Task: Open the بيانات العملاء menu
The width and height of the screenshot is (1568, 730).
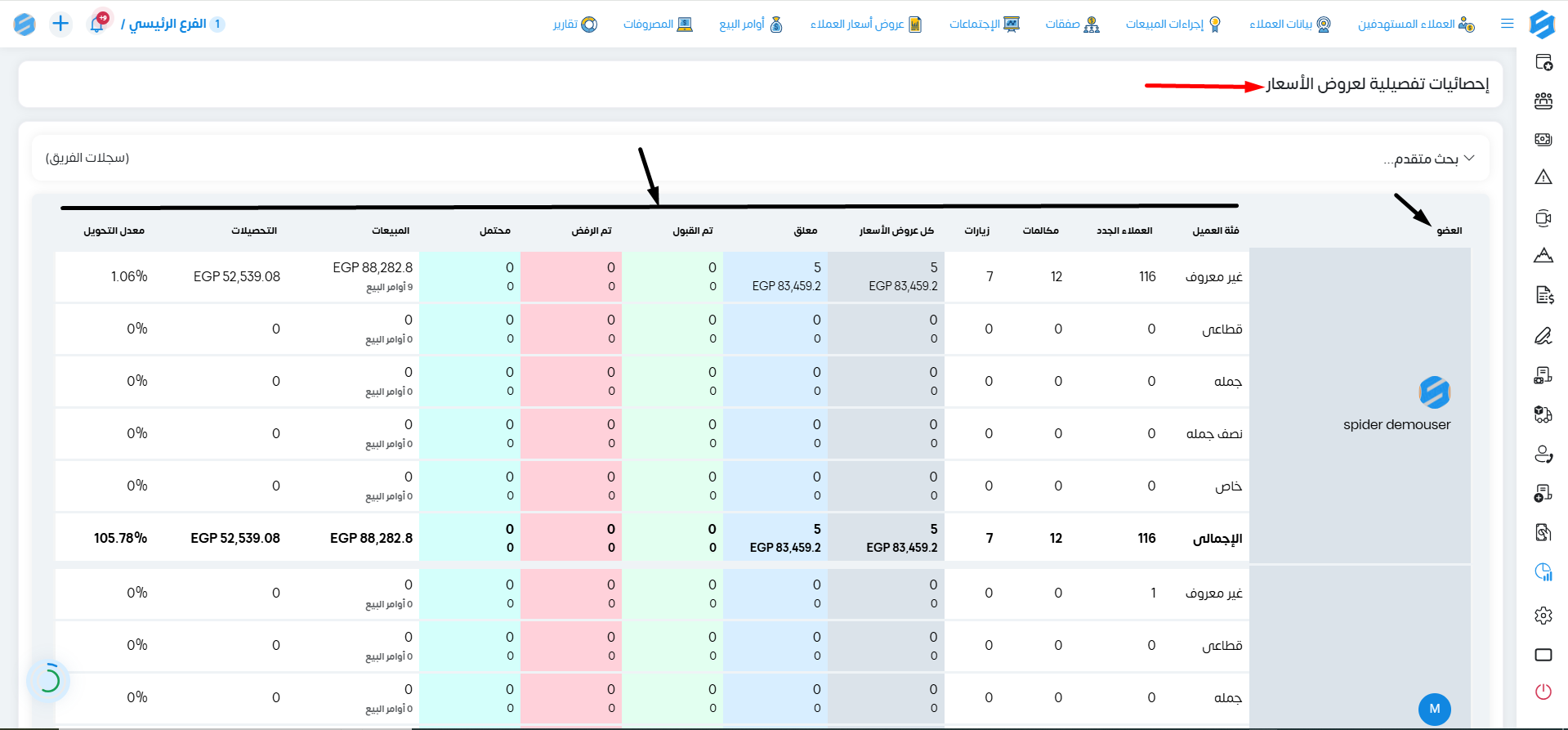Action: pyautogui.click(x=1290, y=24)
